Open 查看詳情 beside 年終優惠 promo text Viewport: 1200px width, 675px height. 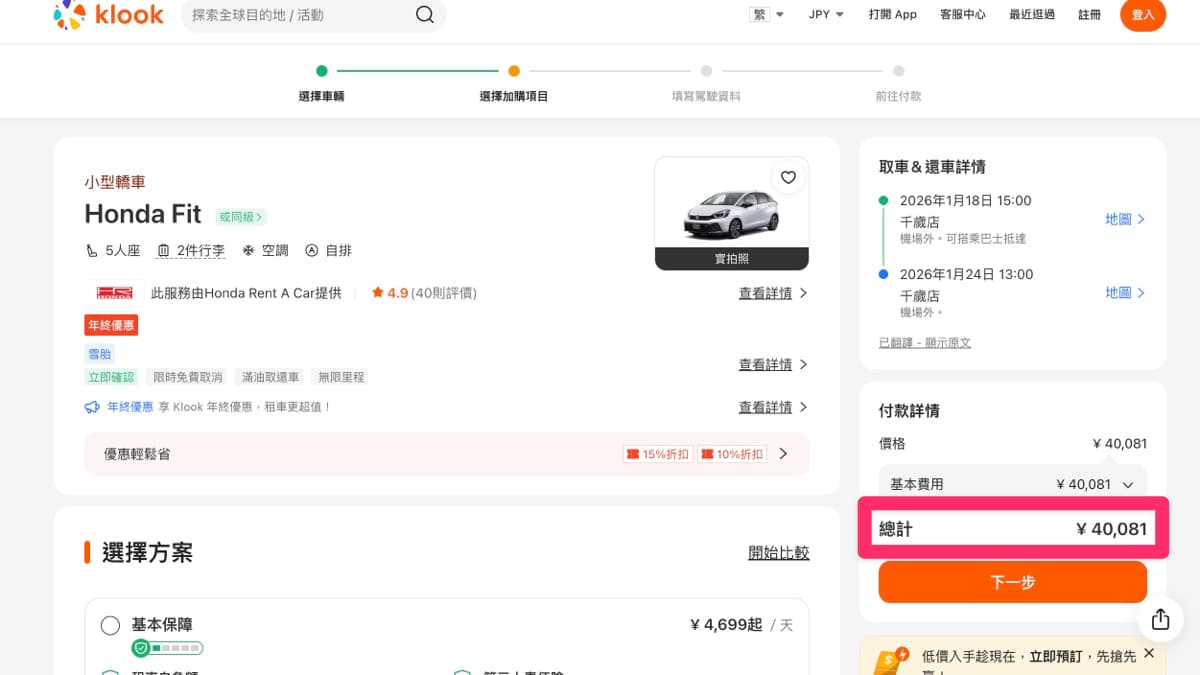pyautogui.click(x=773, y=407)
